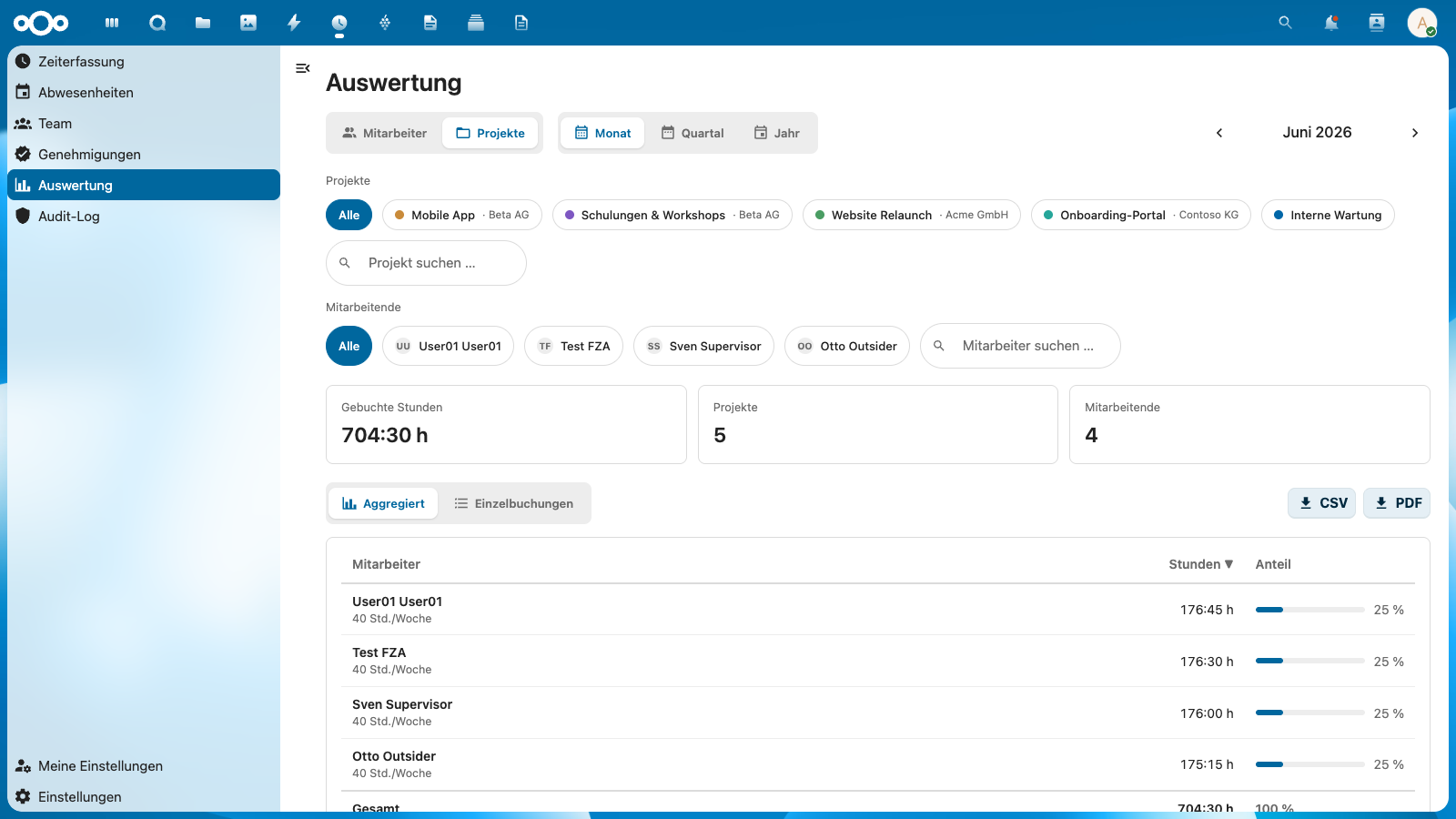Go to next month
The width and height of the screenshot is (1456, 819).
(1415, 133)
